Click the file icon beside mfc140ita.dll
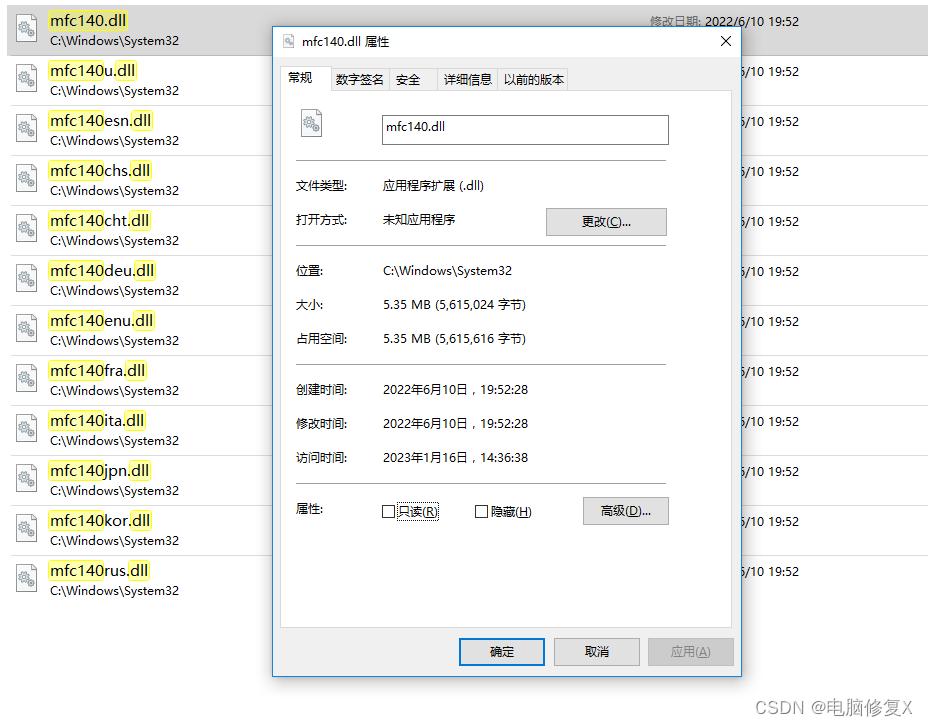 coord(26,428)
